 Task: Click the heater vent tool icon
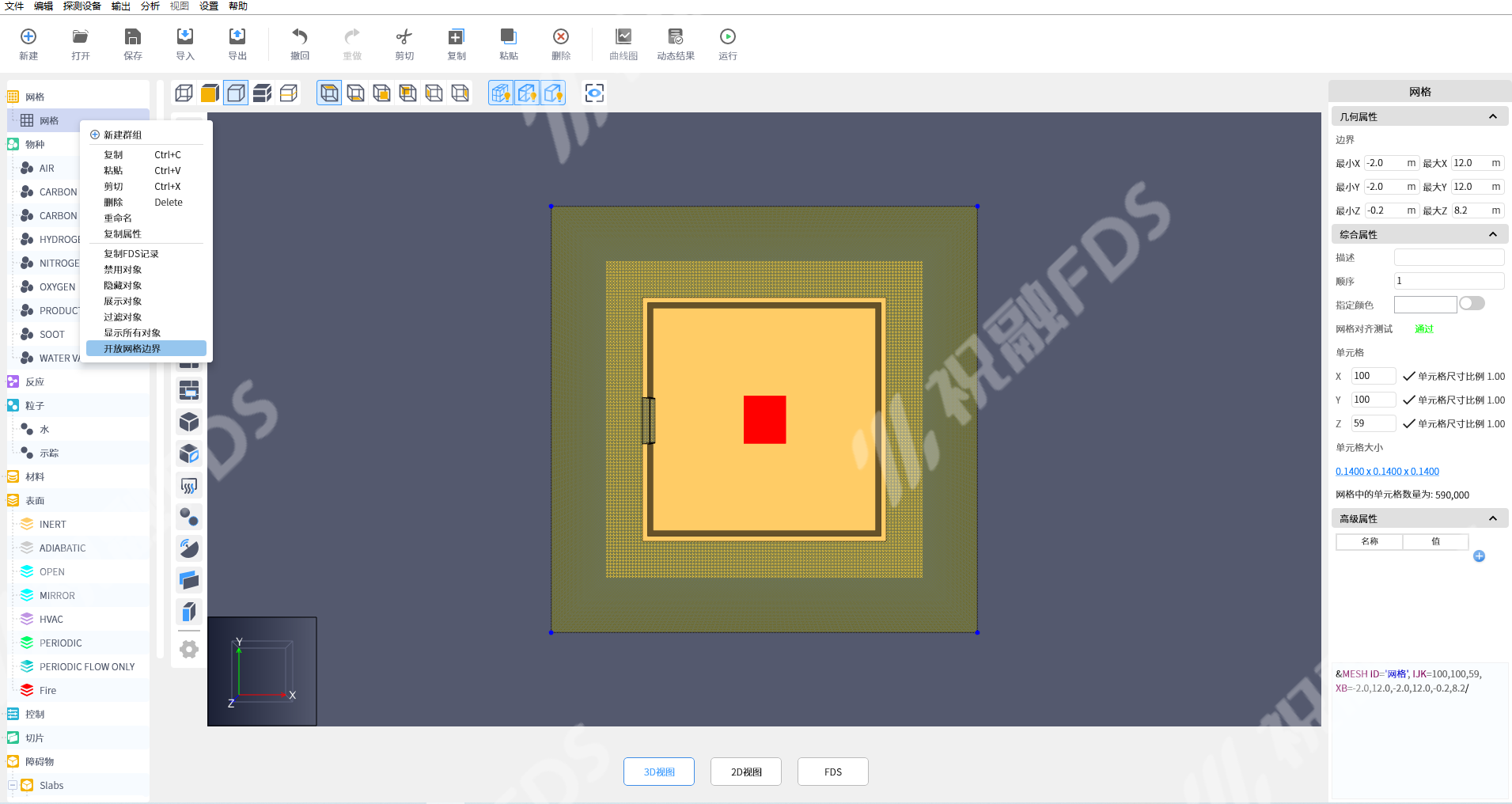click(189, 485)
